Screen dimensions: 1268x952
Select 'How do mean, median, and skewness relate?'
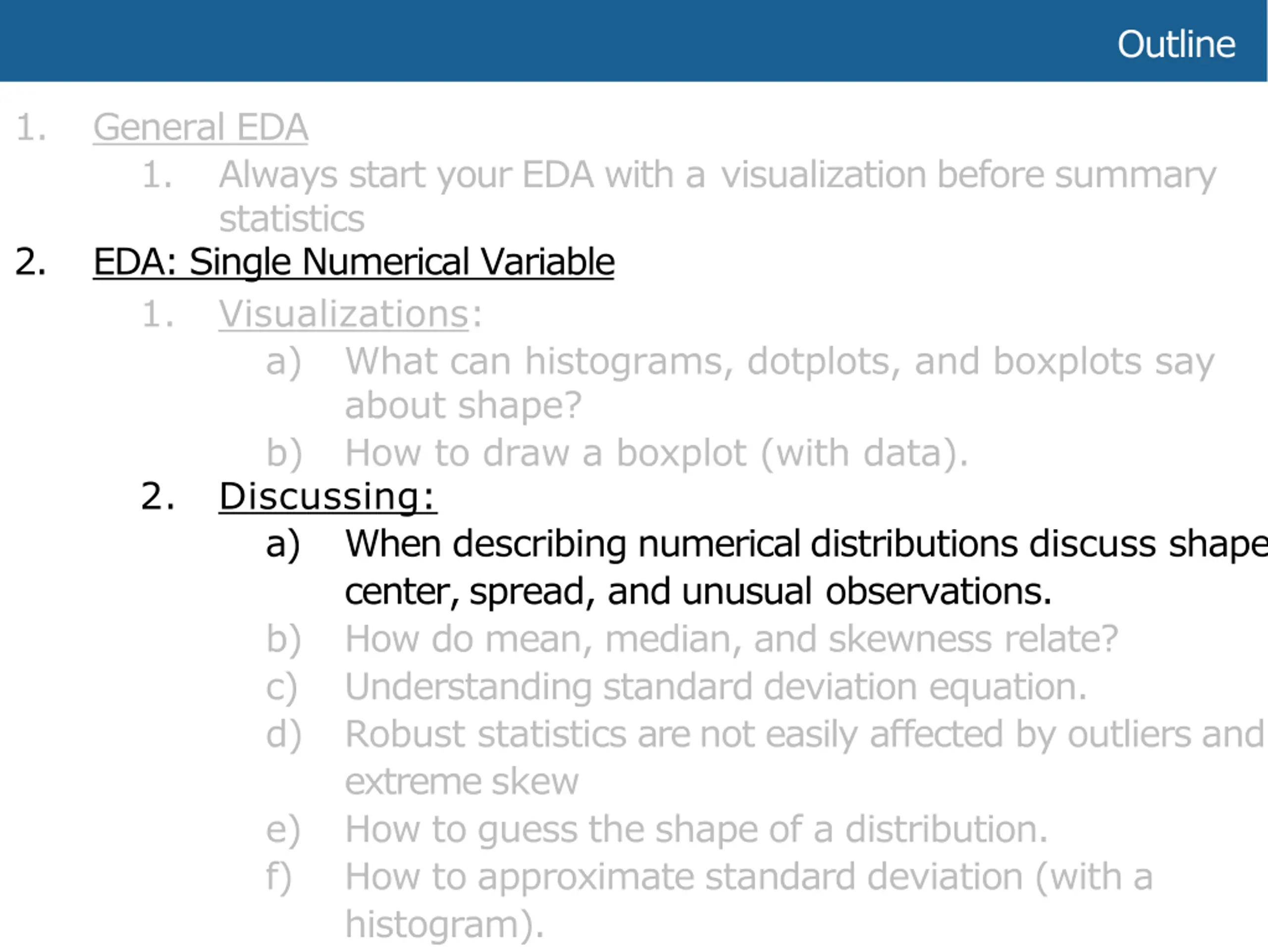click(732, 638)
